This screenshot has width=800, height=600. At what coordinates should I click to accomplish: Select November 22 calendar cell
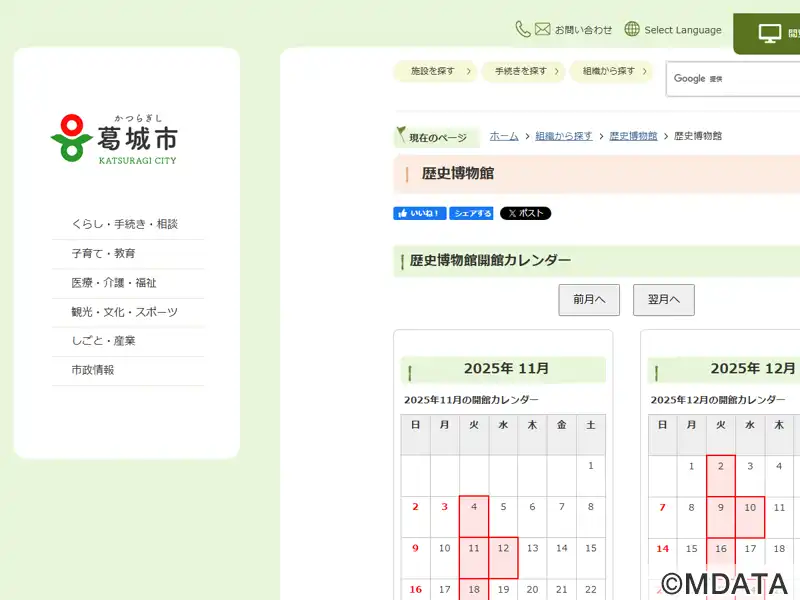point(591,589)
